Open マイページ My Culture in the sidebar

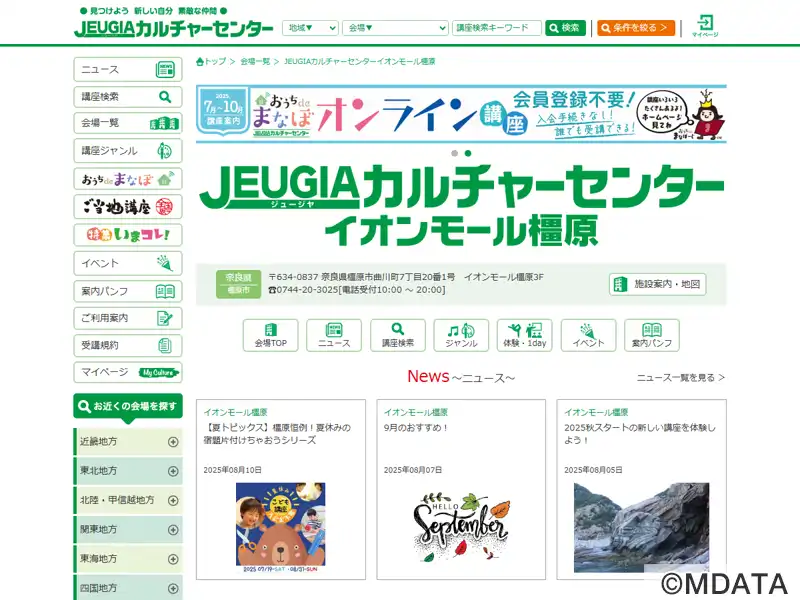tap(128, 372)
